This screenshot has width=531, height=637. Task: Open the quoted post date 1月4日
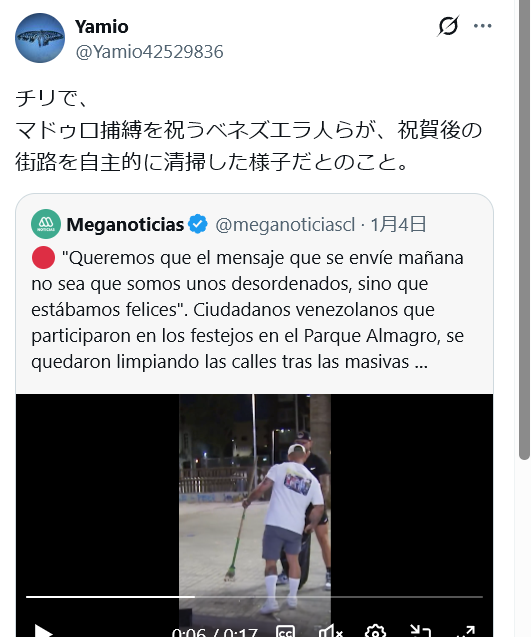point(398,224)
